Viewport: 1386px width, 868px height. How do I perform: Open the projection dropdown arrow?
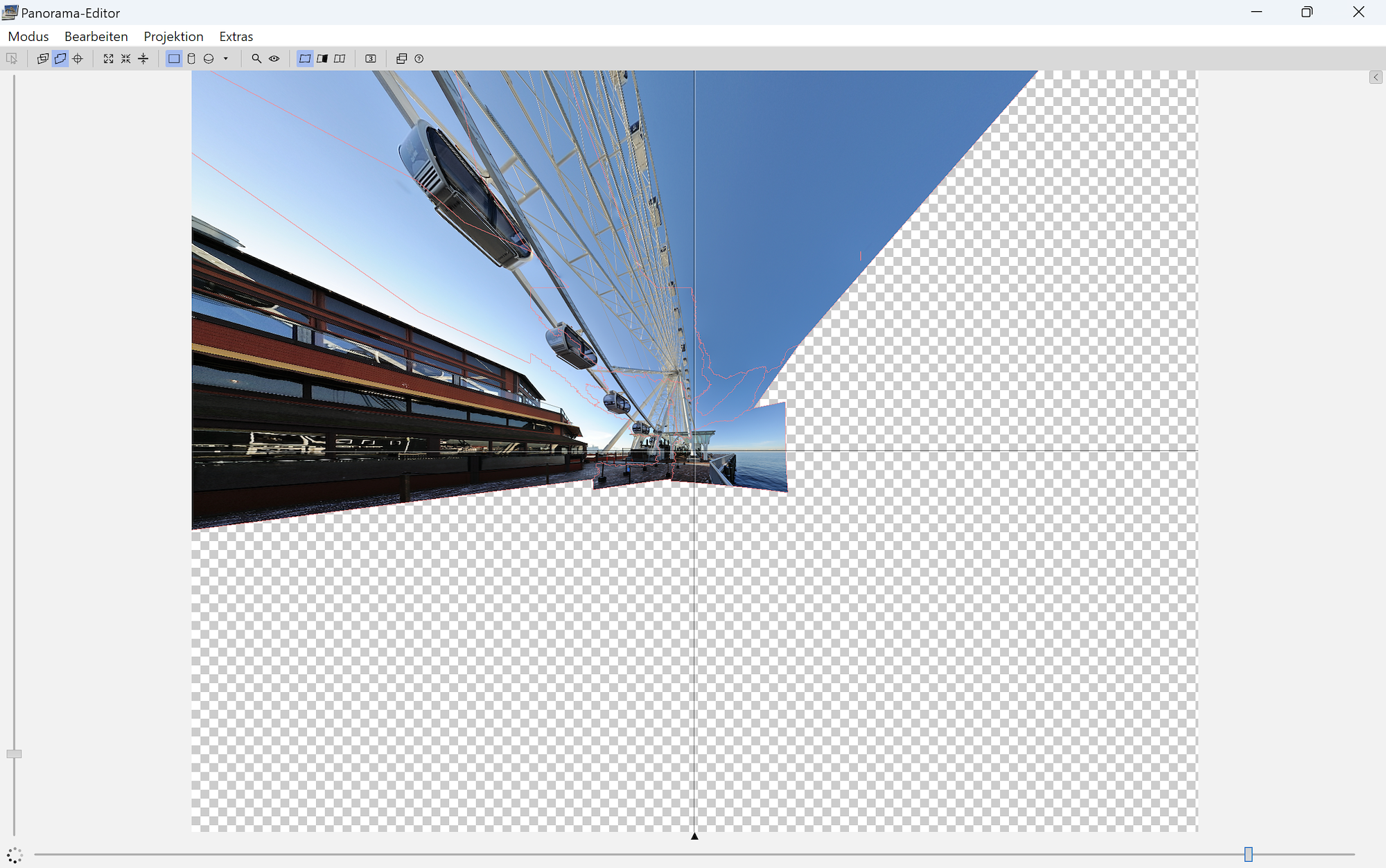[x=226, y=59]
